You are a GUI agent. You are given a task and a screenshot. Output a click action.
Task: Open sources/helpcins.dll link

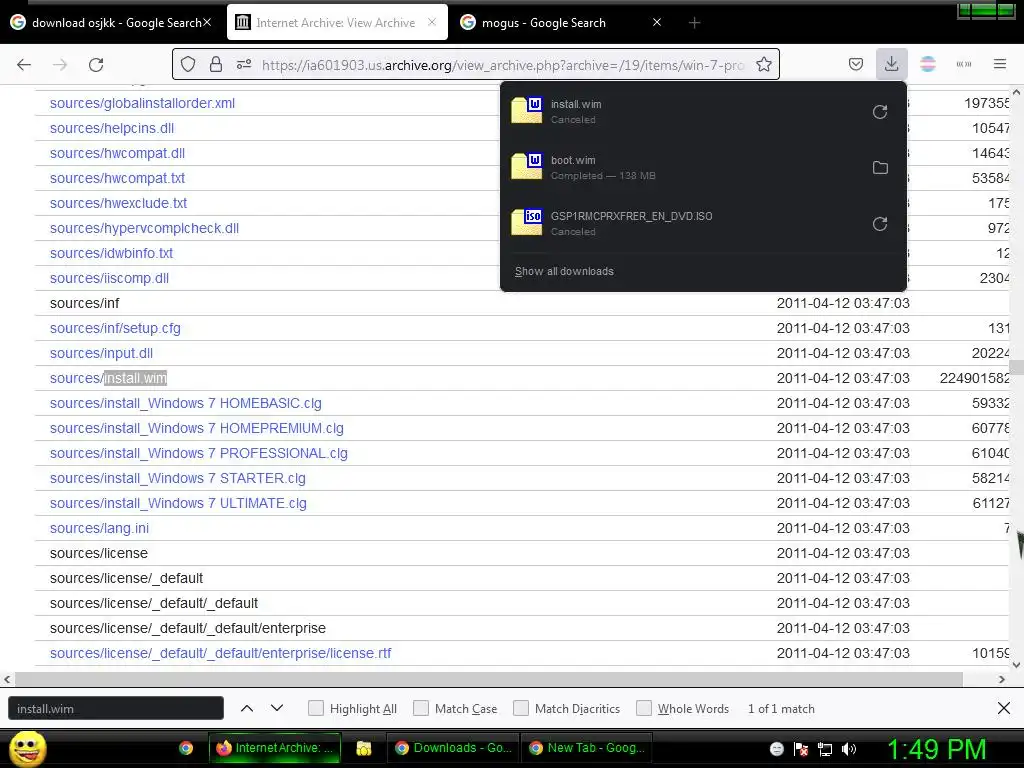click(112, 128)
